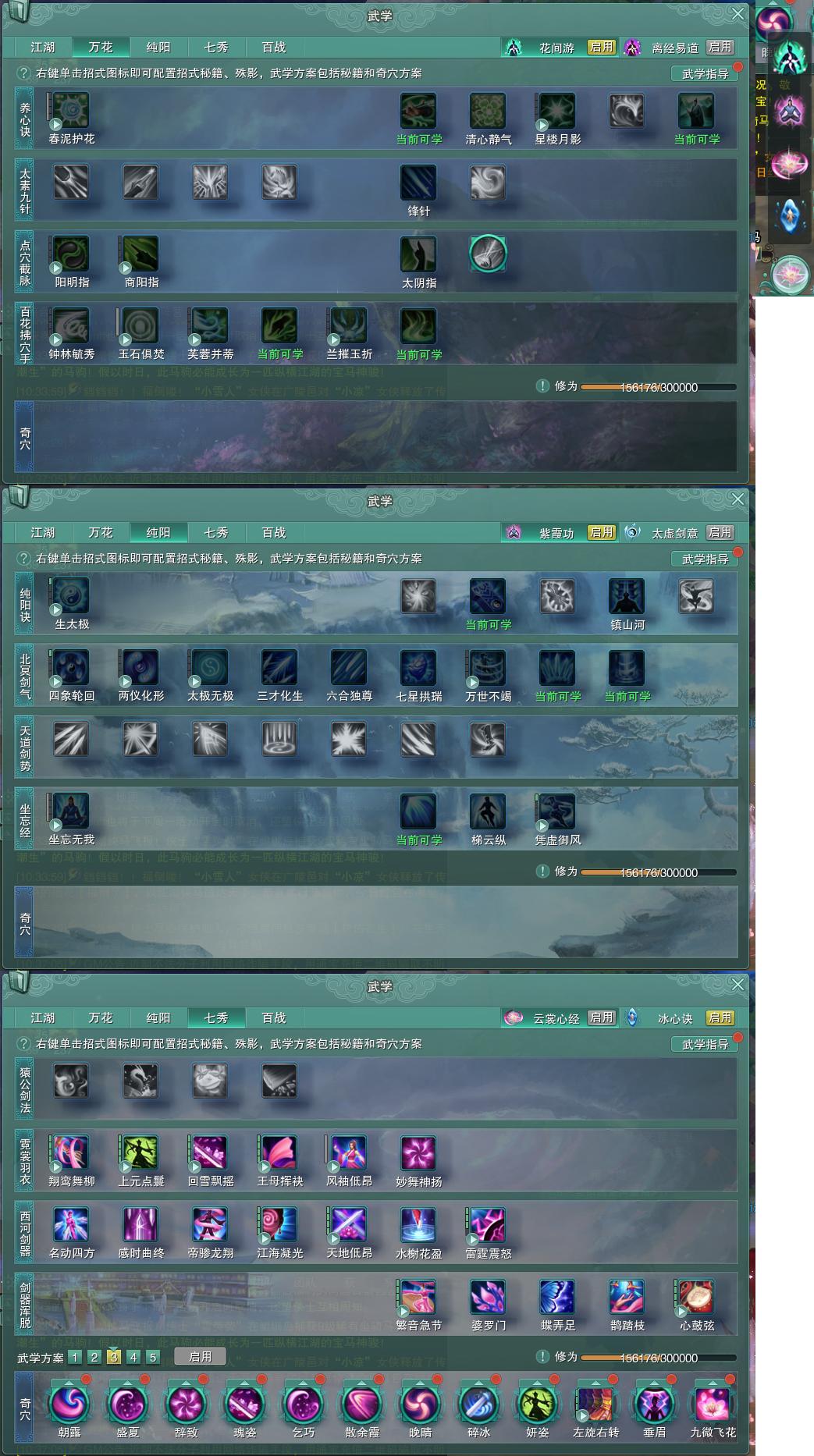Screen dimensions: 814x1456
Task: Click 修为 progress bar in 云裳心经 window
Action: point(659,1358)
